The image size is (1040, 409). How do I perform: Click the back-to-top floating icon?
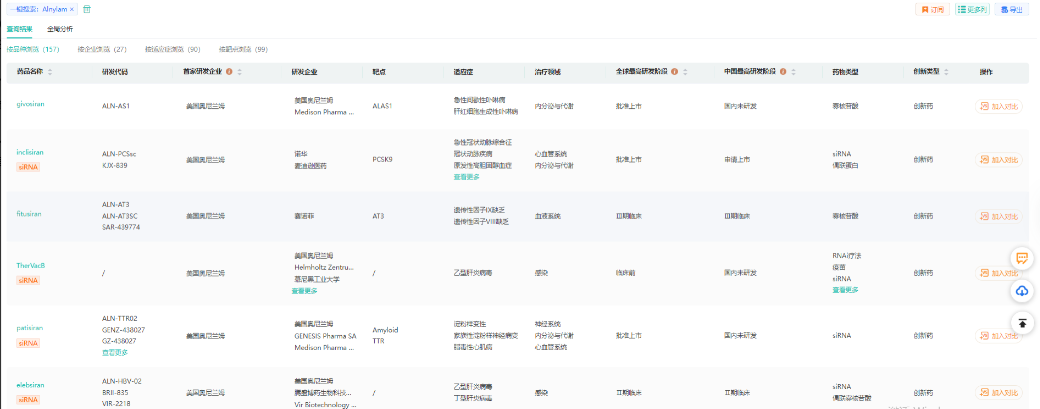pyautogui.click(x=1022, y=322)
